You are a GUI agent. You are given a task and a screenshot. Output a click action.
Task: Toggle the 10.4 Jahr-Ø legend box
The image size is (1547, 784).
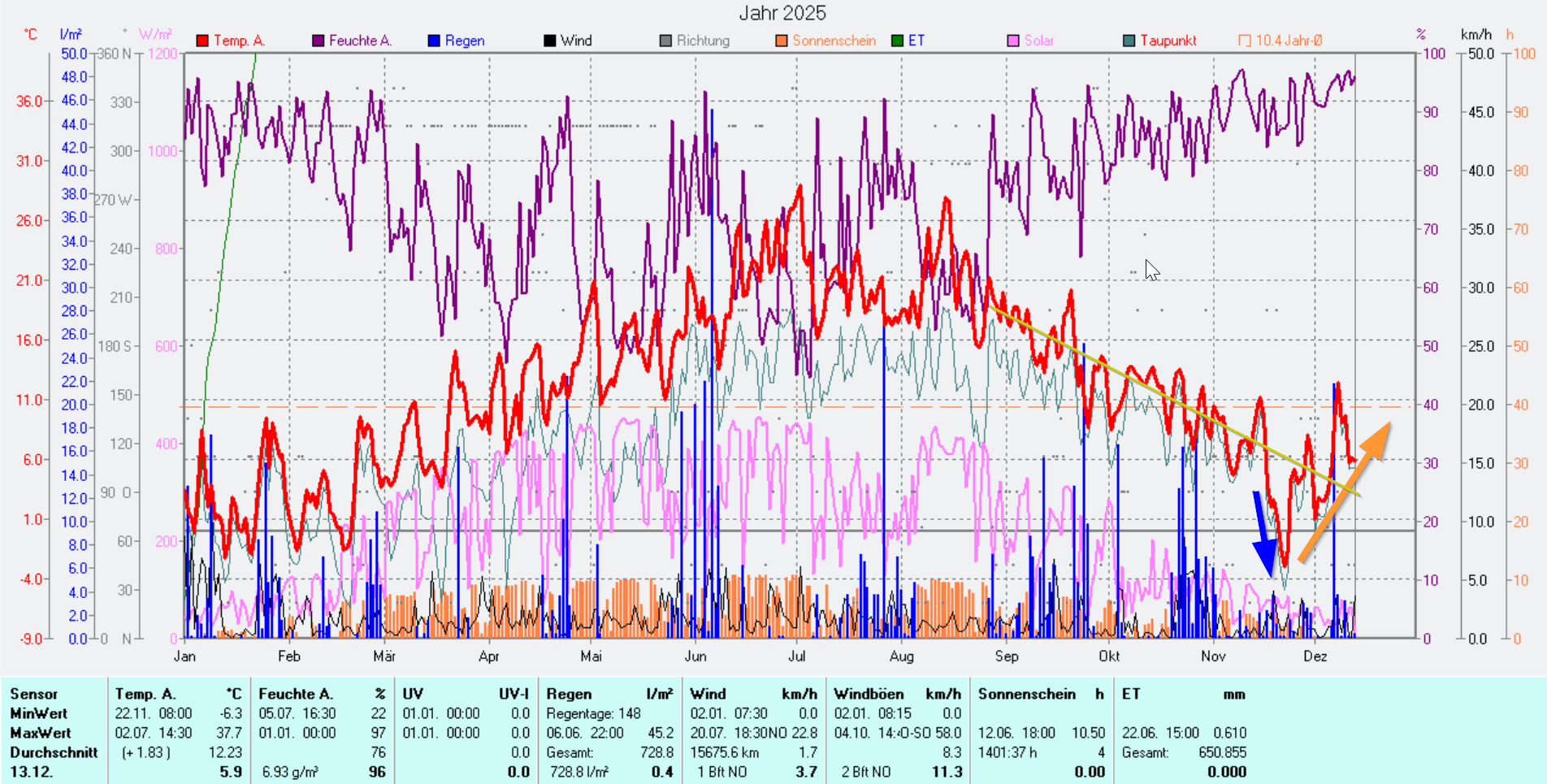click(x=1245, y=41)
